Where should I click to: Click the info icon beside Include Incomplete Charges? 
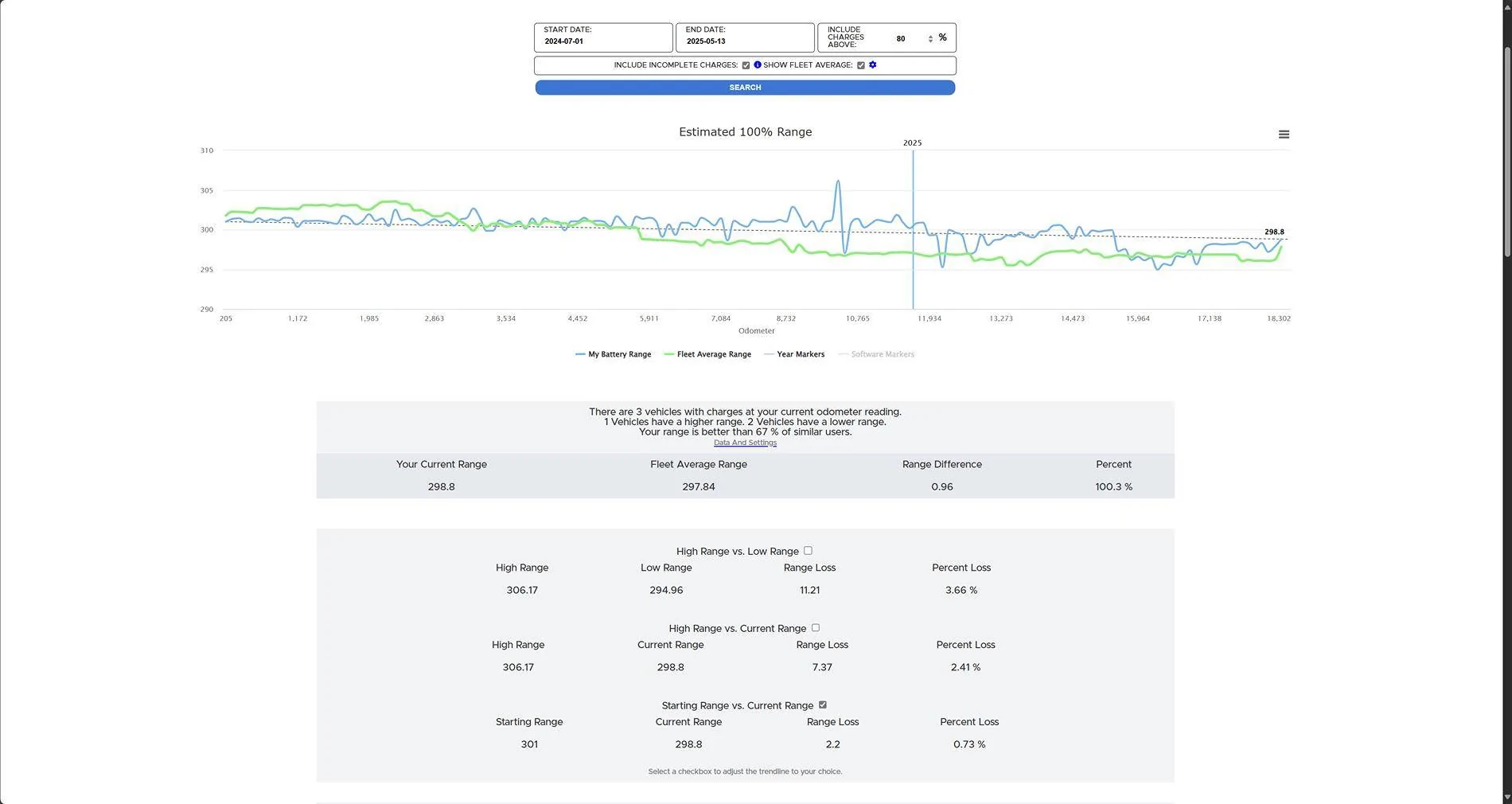click(x=757, y=64)
